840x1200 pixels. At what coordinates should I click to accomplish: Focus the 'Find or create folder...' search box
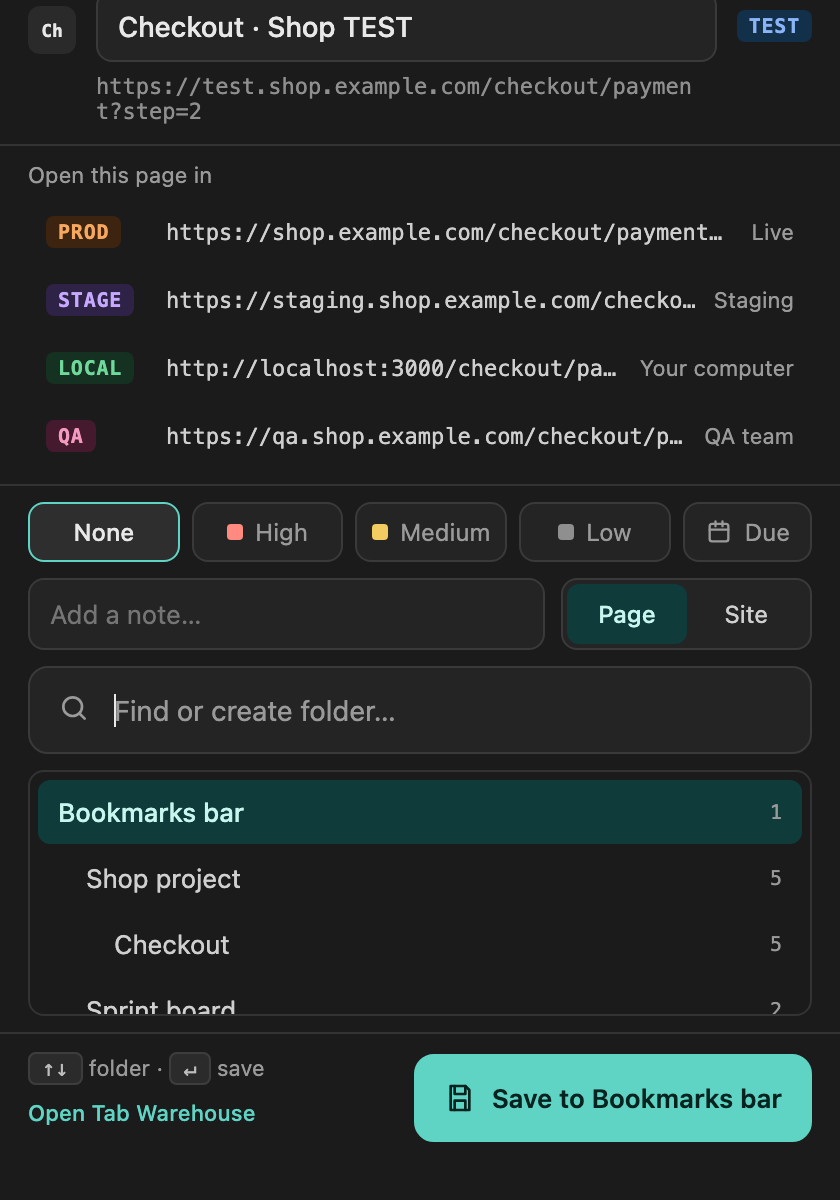click(x=420, y=710)
